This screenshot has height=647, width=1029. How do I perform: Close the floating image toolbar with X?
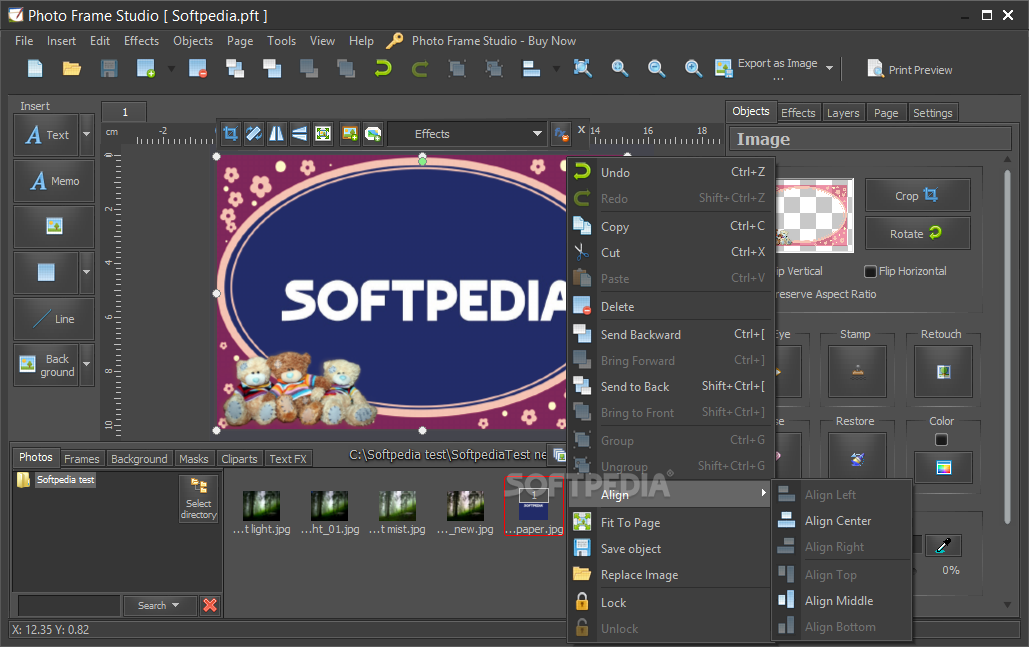[581, 130]
